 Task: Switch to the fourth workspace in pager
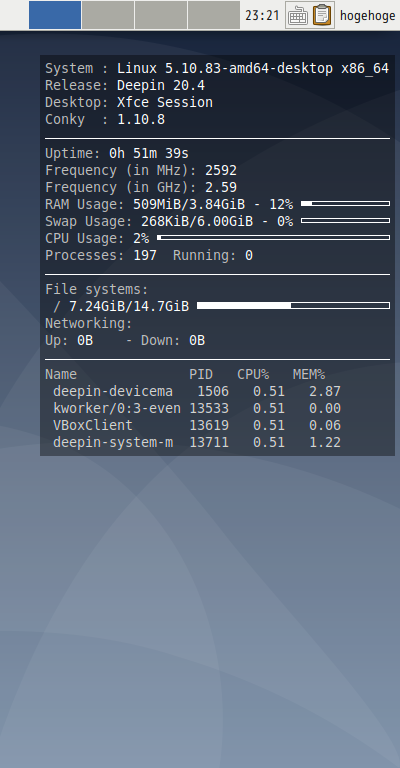pyautogui.click(x=213, y=15)
